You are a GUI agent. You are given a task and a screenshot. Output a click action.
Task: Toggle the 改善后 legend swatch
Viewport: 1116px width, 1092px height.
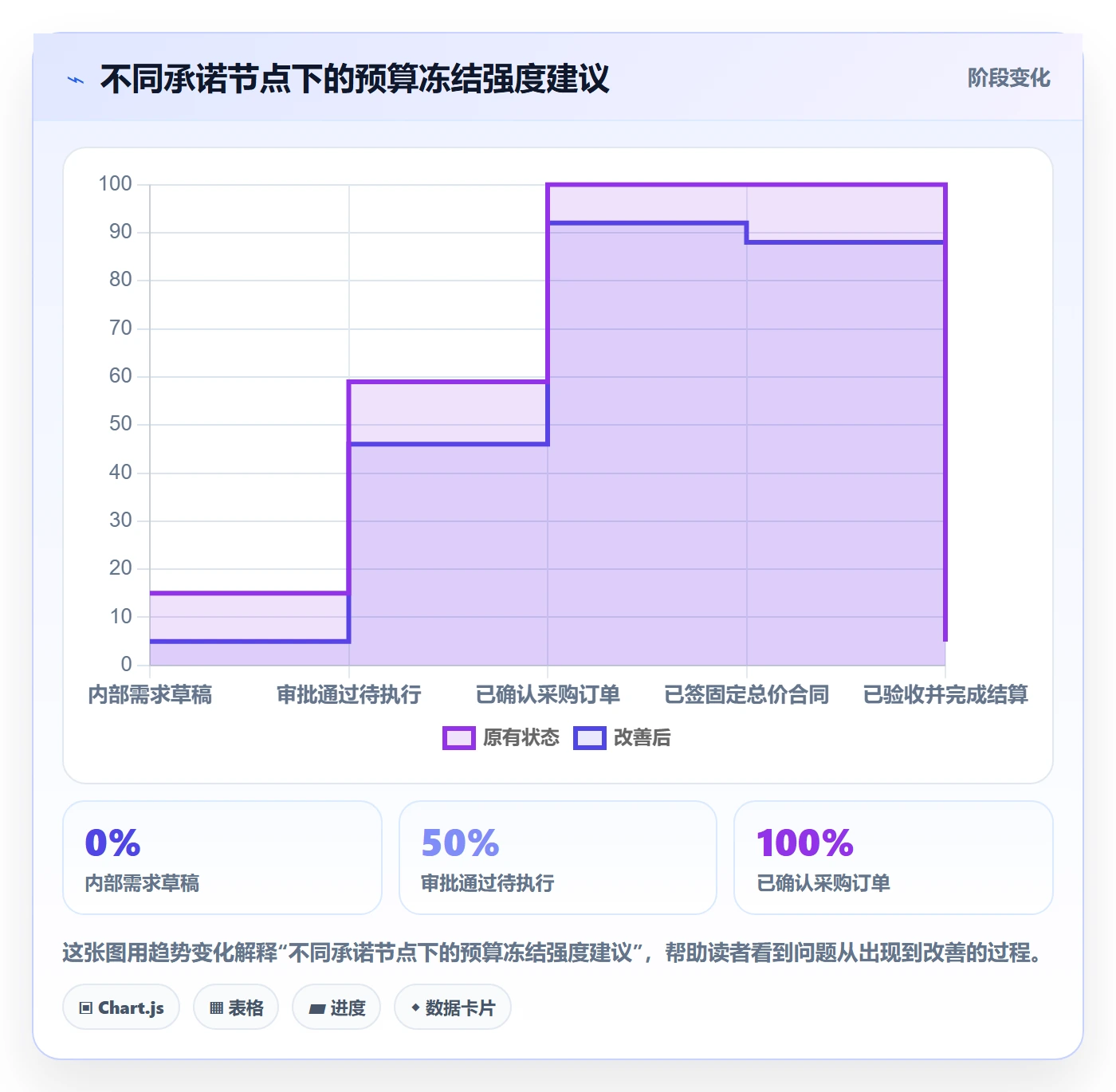[590, 738]
